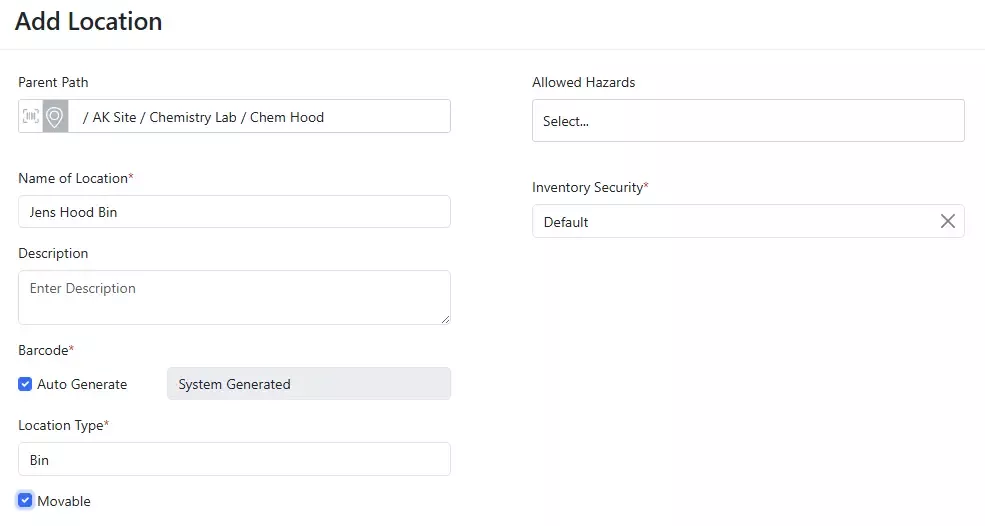
Task: Open the Allowed Hazards dropdown
Action: coord(747,121)
